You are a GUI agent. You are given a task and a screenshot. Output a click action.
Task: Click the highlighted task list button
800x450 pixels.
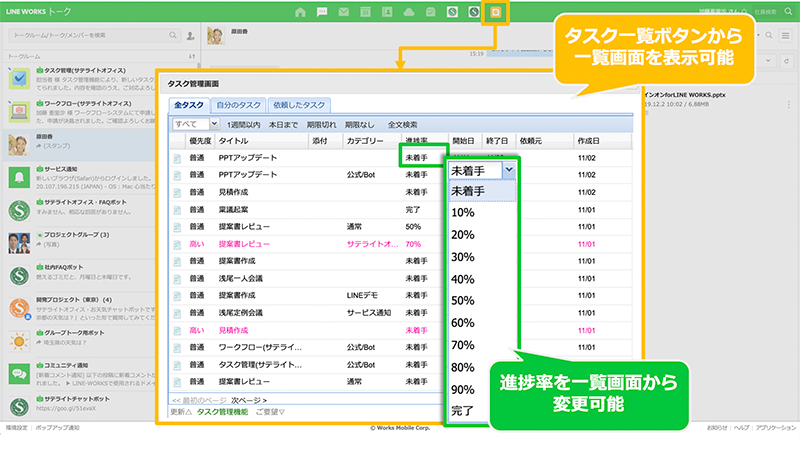[x=495, y=12]
